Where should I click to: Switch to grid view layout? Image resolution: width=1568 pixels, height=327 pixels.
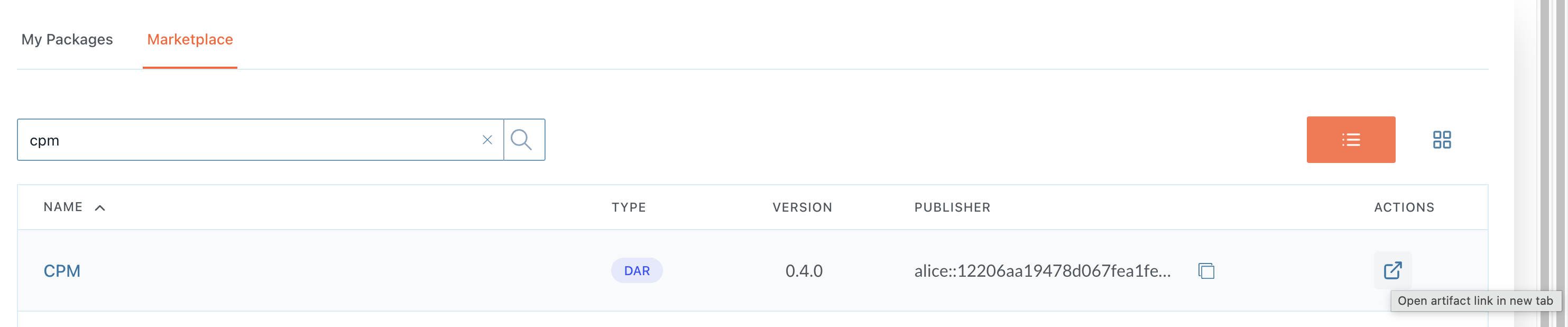(x=1442, y=140)
